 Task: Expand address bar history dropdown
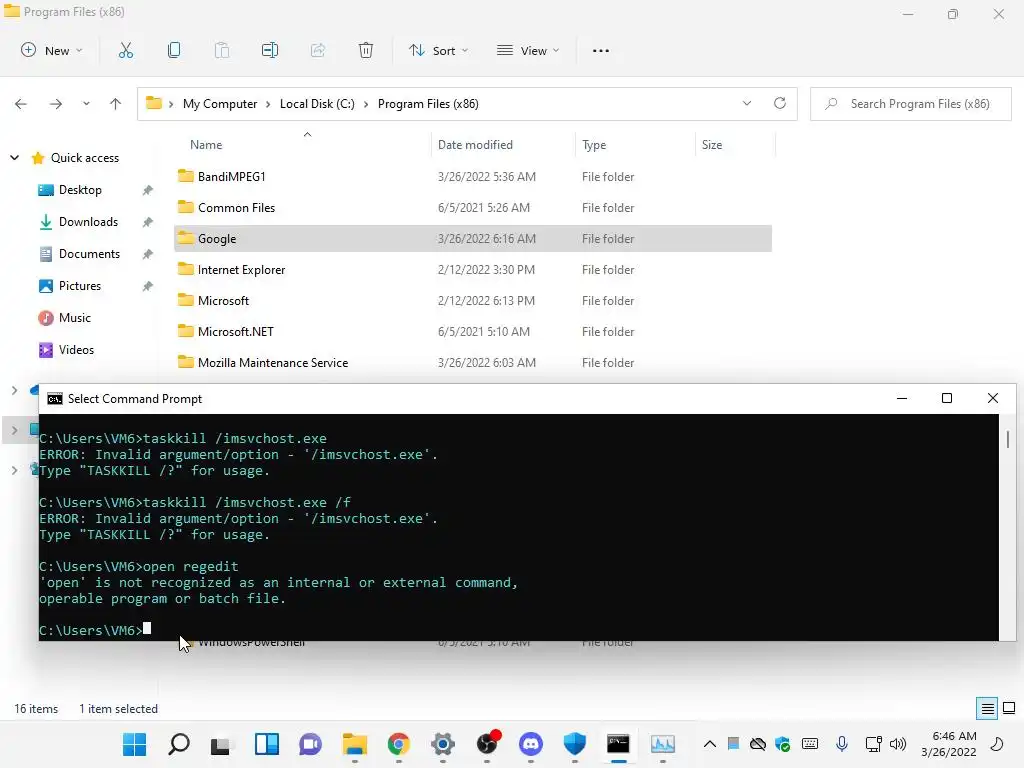pyautogui.click(x=747, y=103)
